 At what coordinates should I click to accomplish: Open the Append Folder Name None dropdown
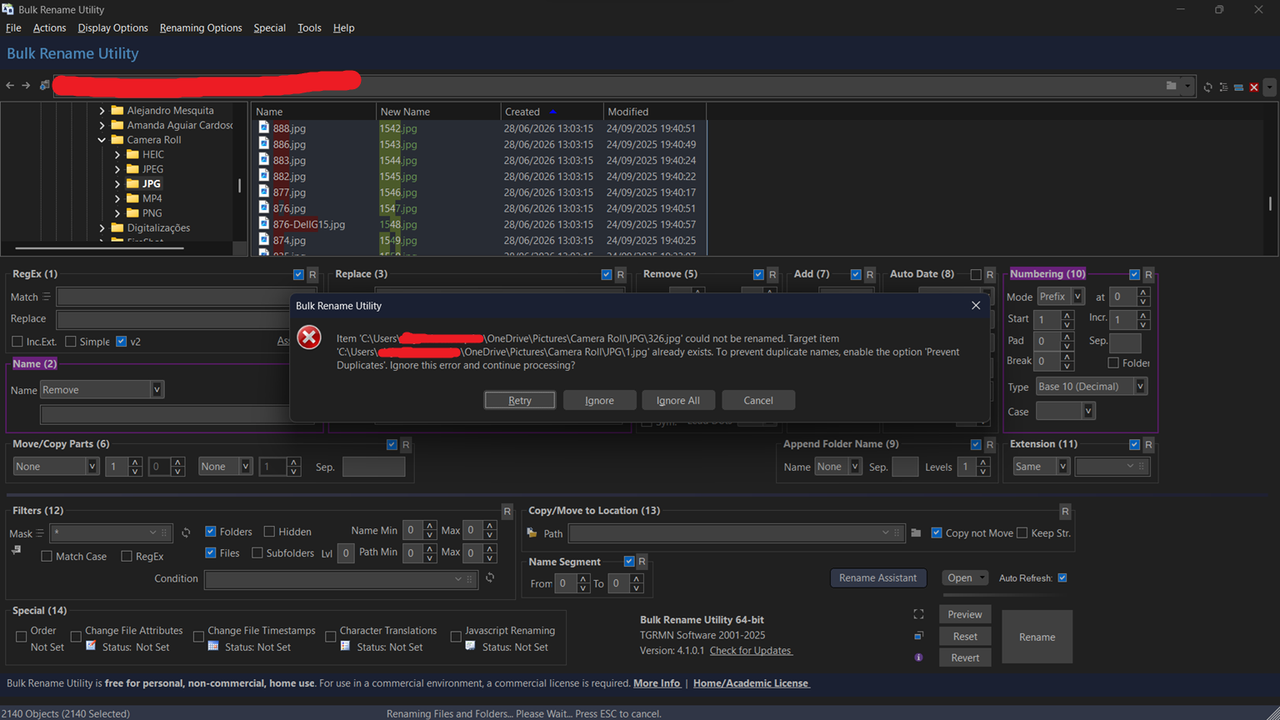tap(838, 466)
